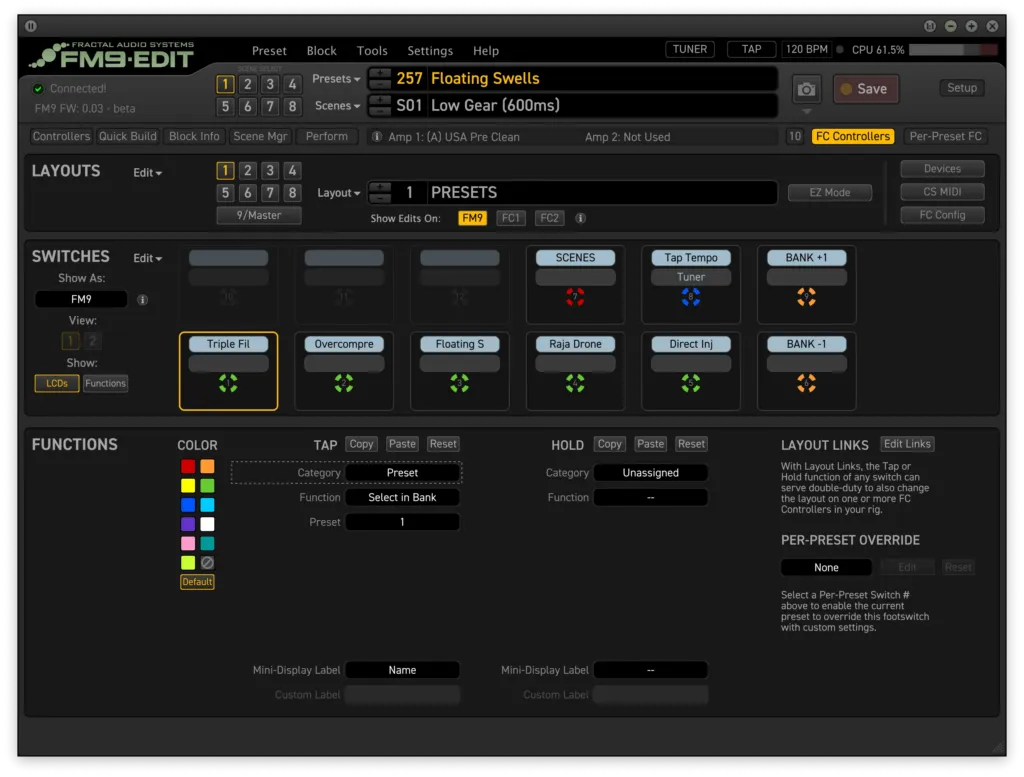
Task: Open the Switches Edit dropdown
Action: coord(148,258)
